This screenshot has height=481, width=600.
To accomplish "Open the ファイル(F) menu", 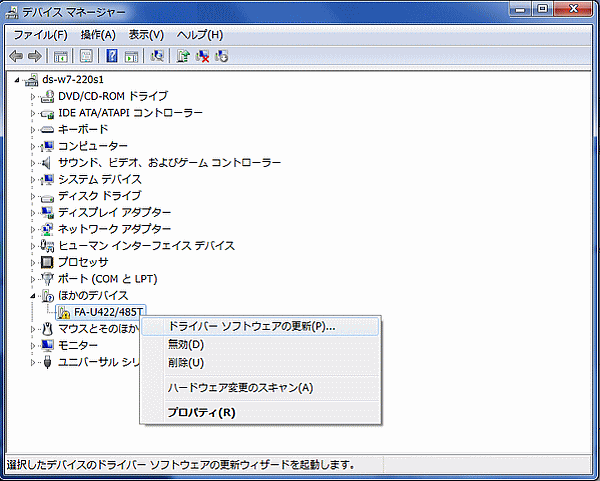I will (x=40, y=35).
